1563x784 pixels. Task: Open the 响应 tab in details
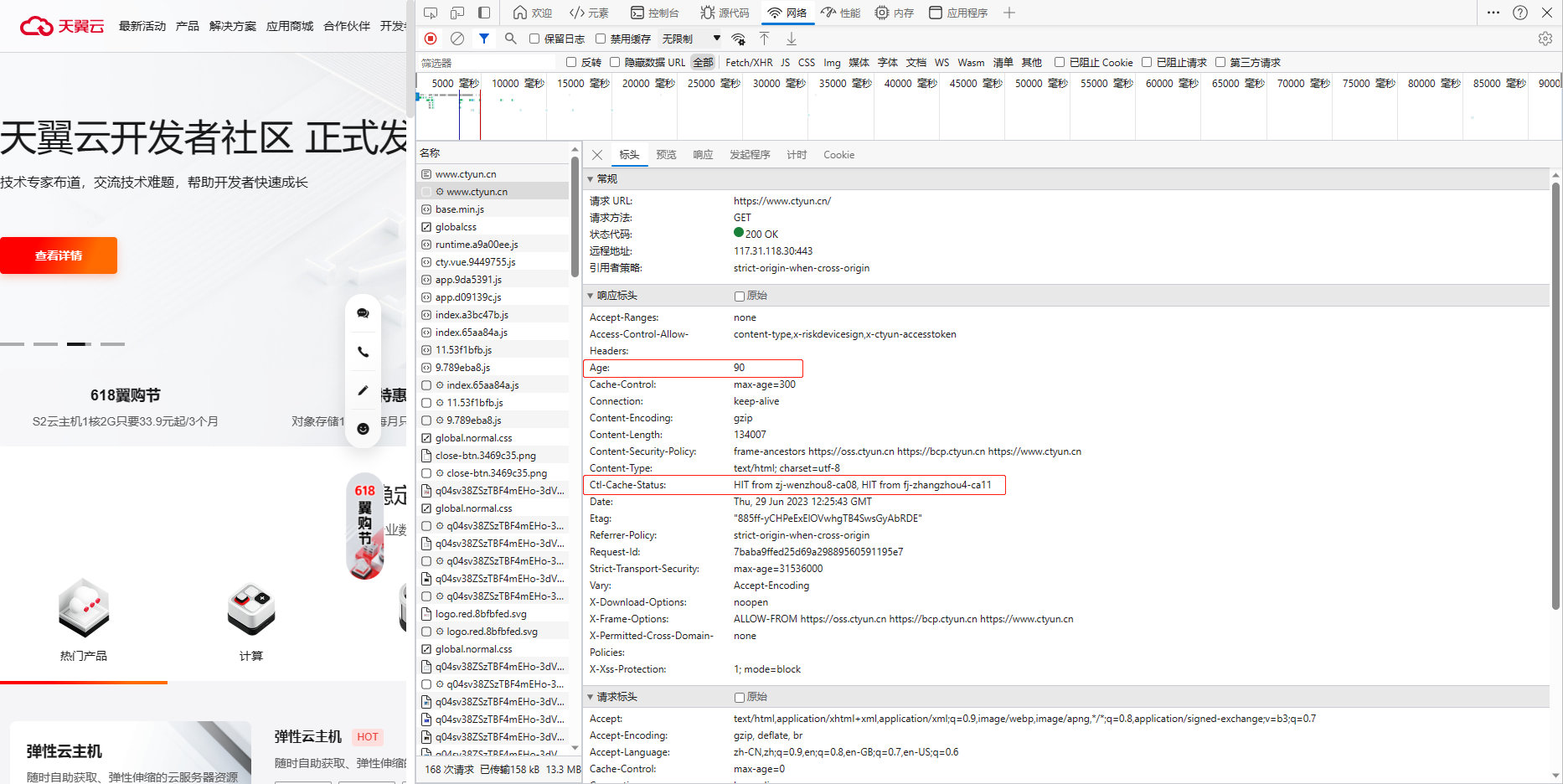703,155
